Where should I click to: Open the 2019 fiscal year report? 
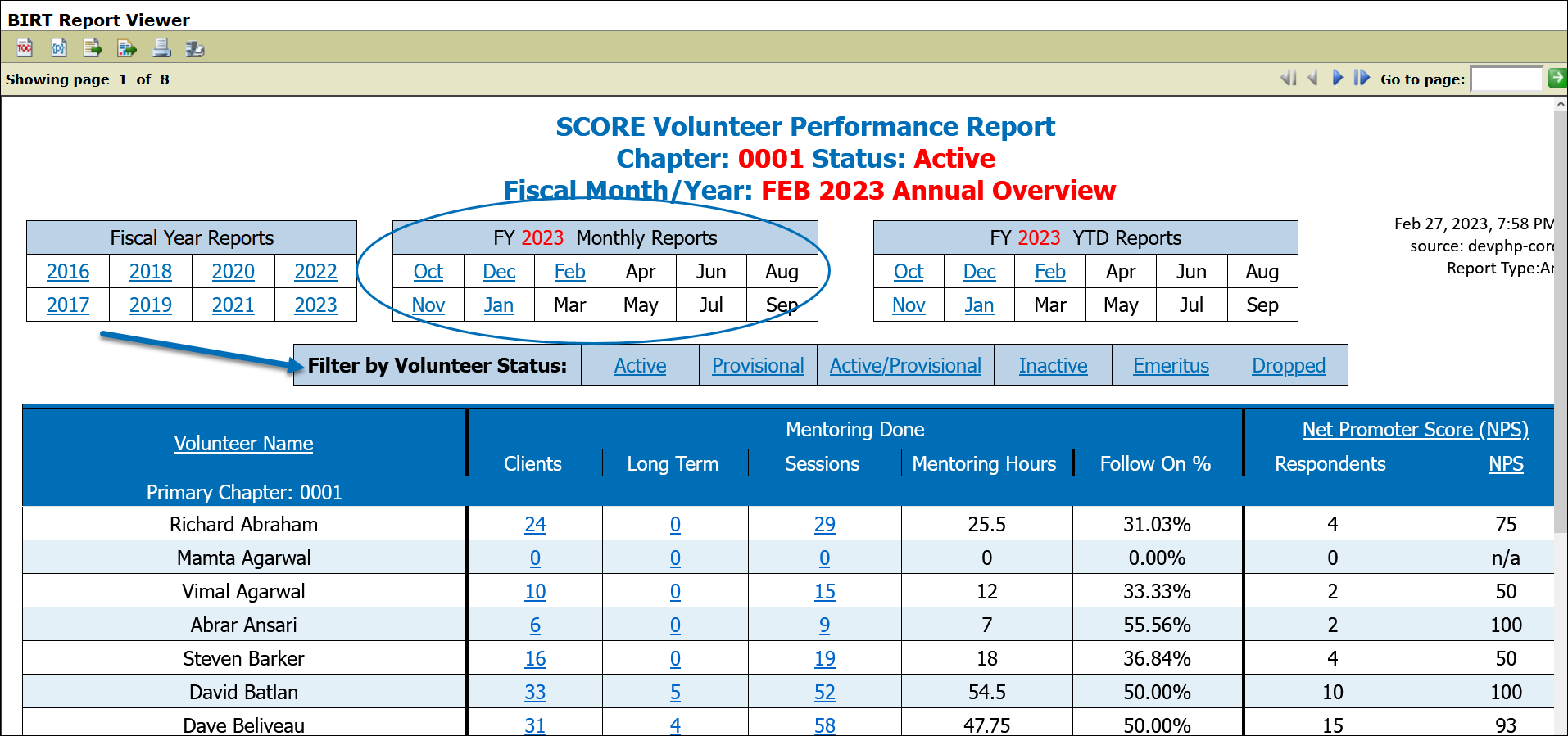[x=151, y=305]
